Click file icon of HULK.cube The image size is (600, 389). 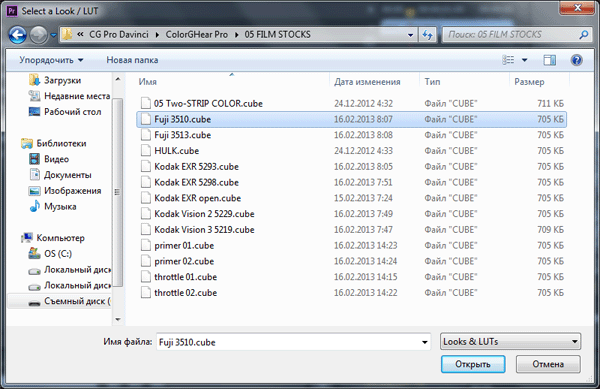pos(145,151)
